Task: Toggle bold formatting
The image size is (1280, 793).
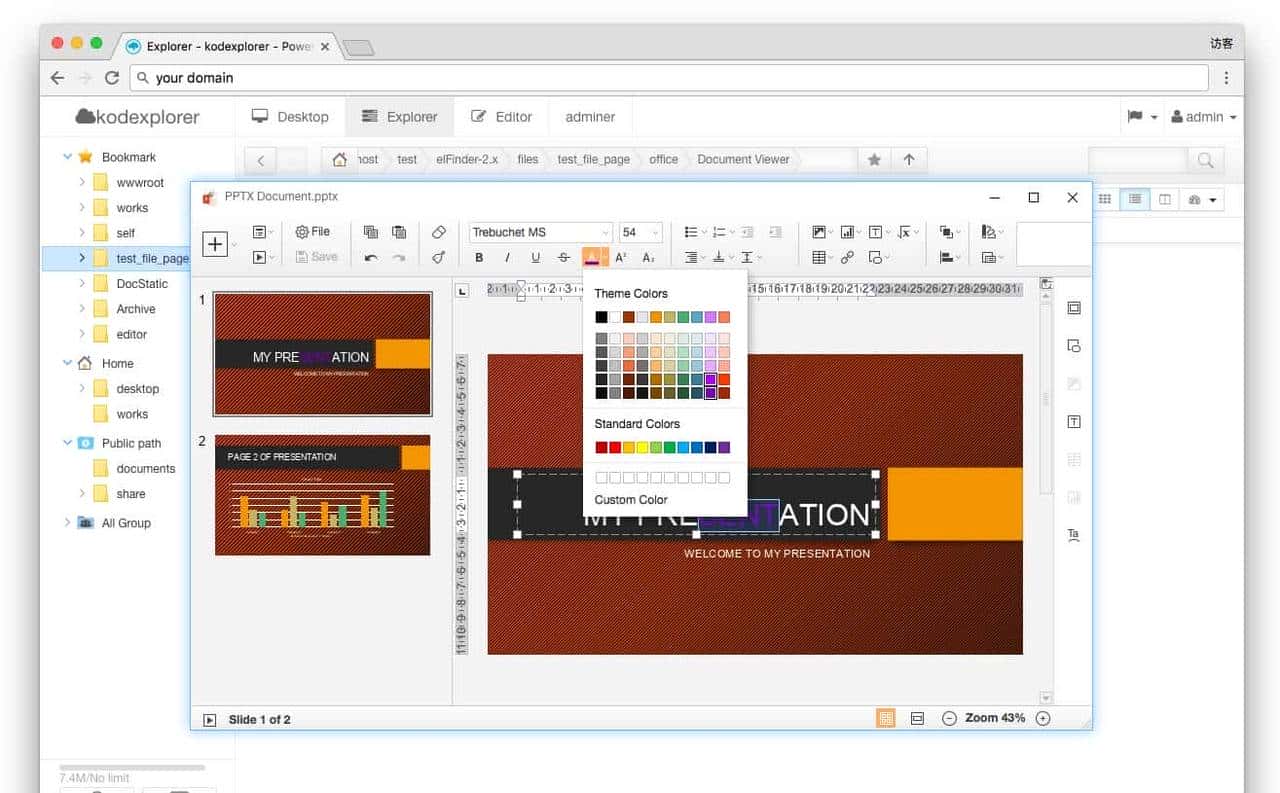Action: 479,257
